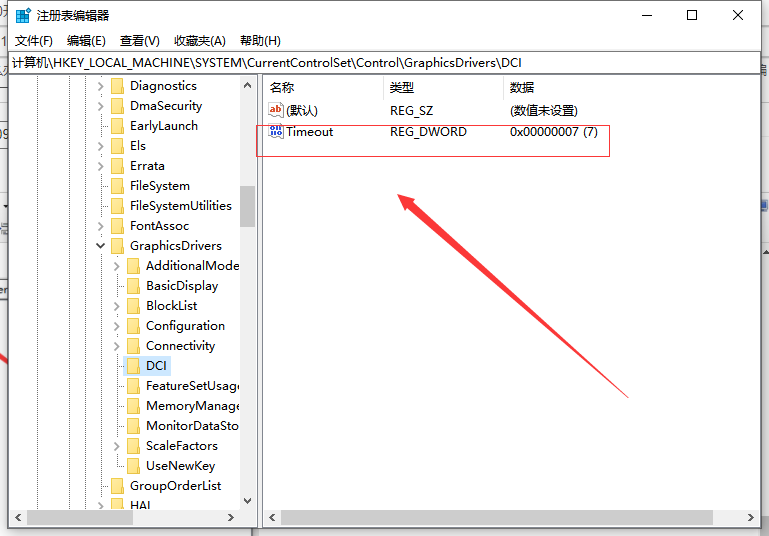Viewport: 769px width, 536px height.
Task: Expand the Configuration key
Action: click(117, 326)
